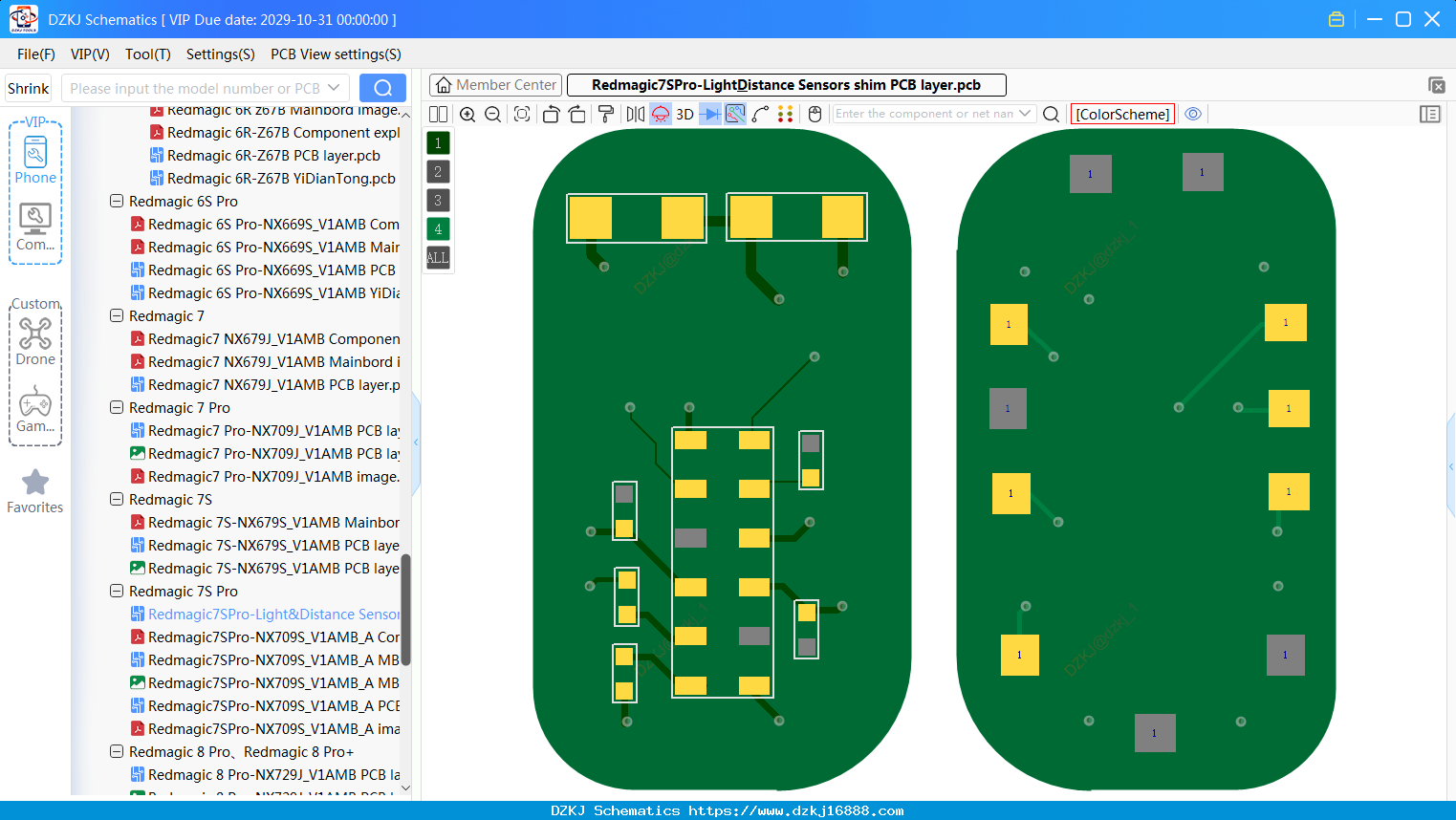Collapse the Redmagic 6S Pro folder
Viewport: 1456px width, 820px height.
[x=117, y=202]
